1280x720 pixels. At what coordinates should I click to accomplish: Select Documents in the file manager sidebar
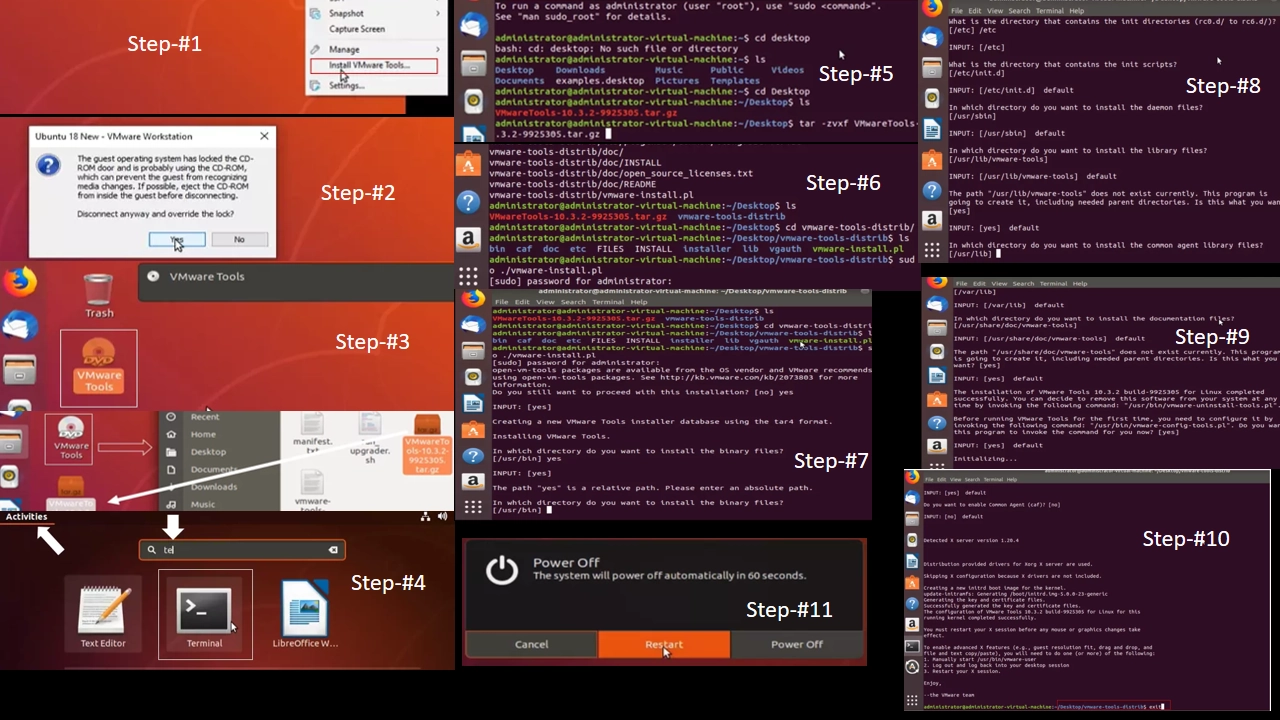coord(213,469)
